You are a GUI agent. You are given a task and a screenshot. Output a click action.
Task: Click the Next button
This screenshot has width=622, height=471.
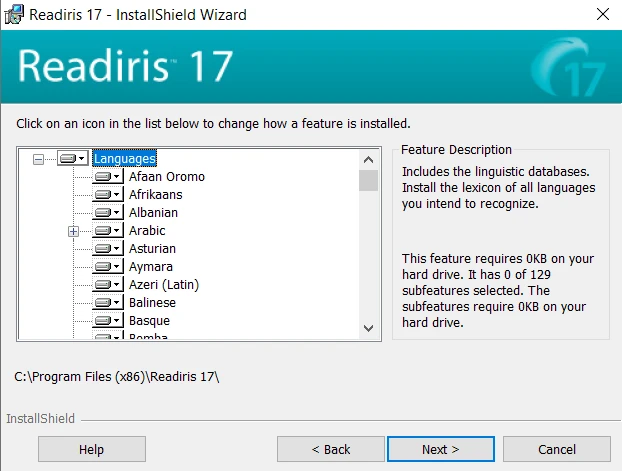(x=440, y=449)
